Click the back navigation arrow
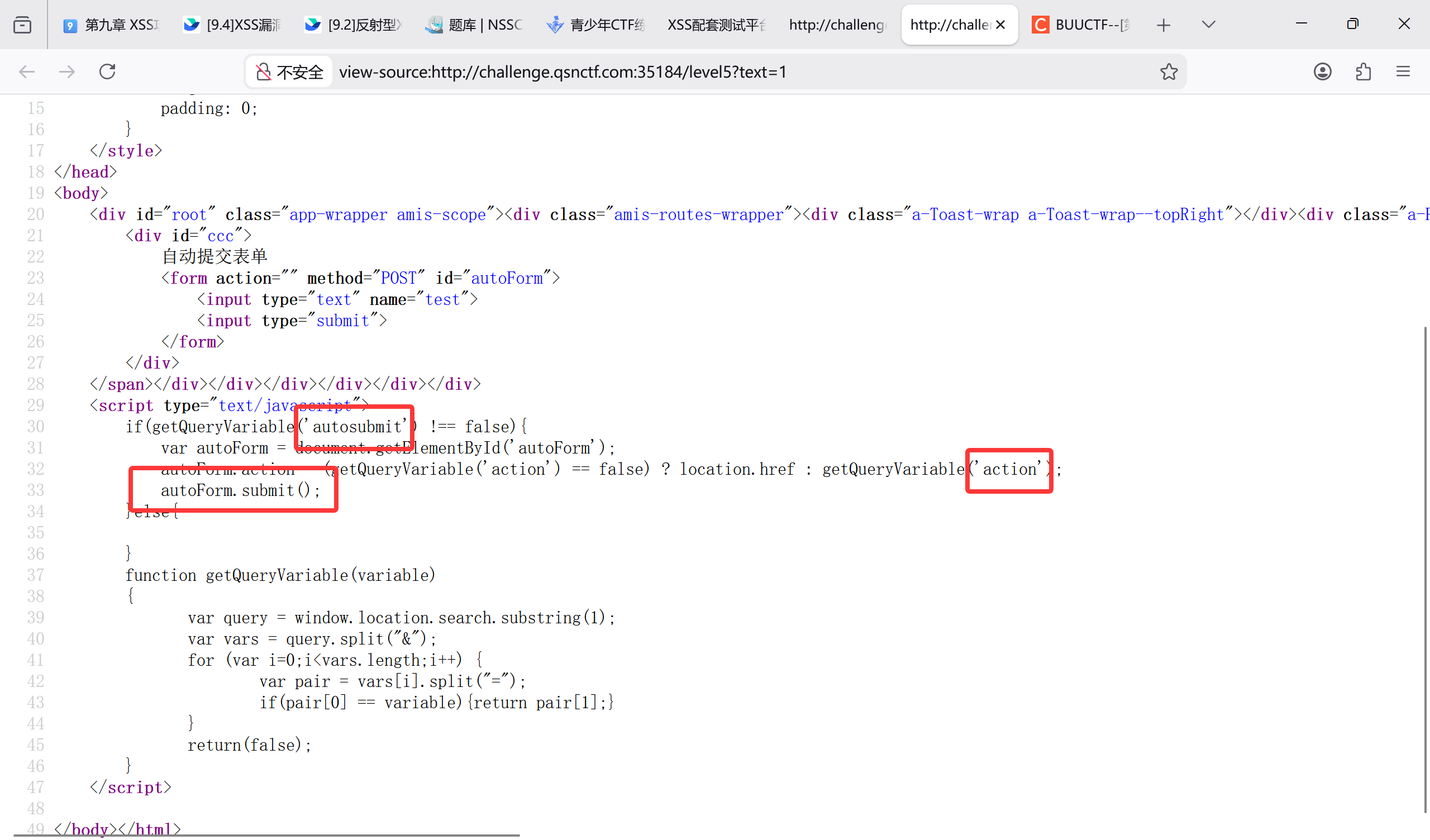This screenshot has width=1430, height=840. [27, 71]
